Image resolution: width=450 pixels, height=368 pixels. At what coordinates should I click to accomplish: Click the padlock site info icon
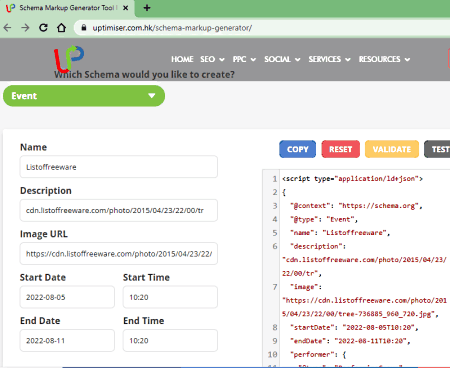(84, 28)
